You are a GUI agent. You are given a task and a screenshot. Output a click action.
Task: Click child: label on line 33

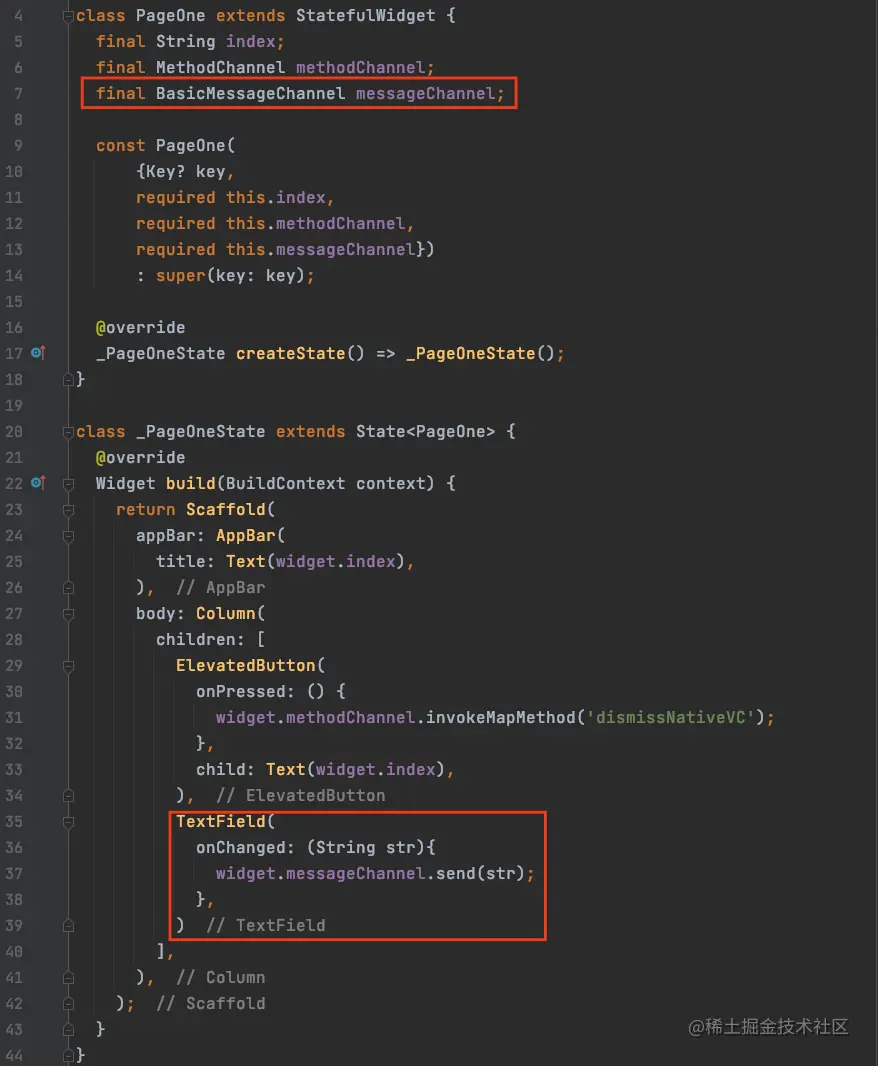225,770
